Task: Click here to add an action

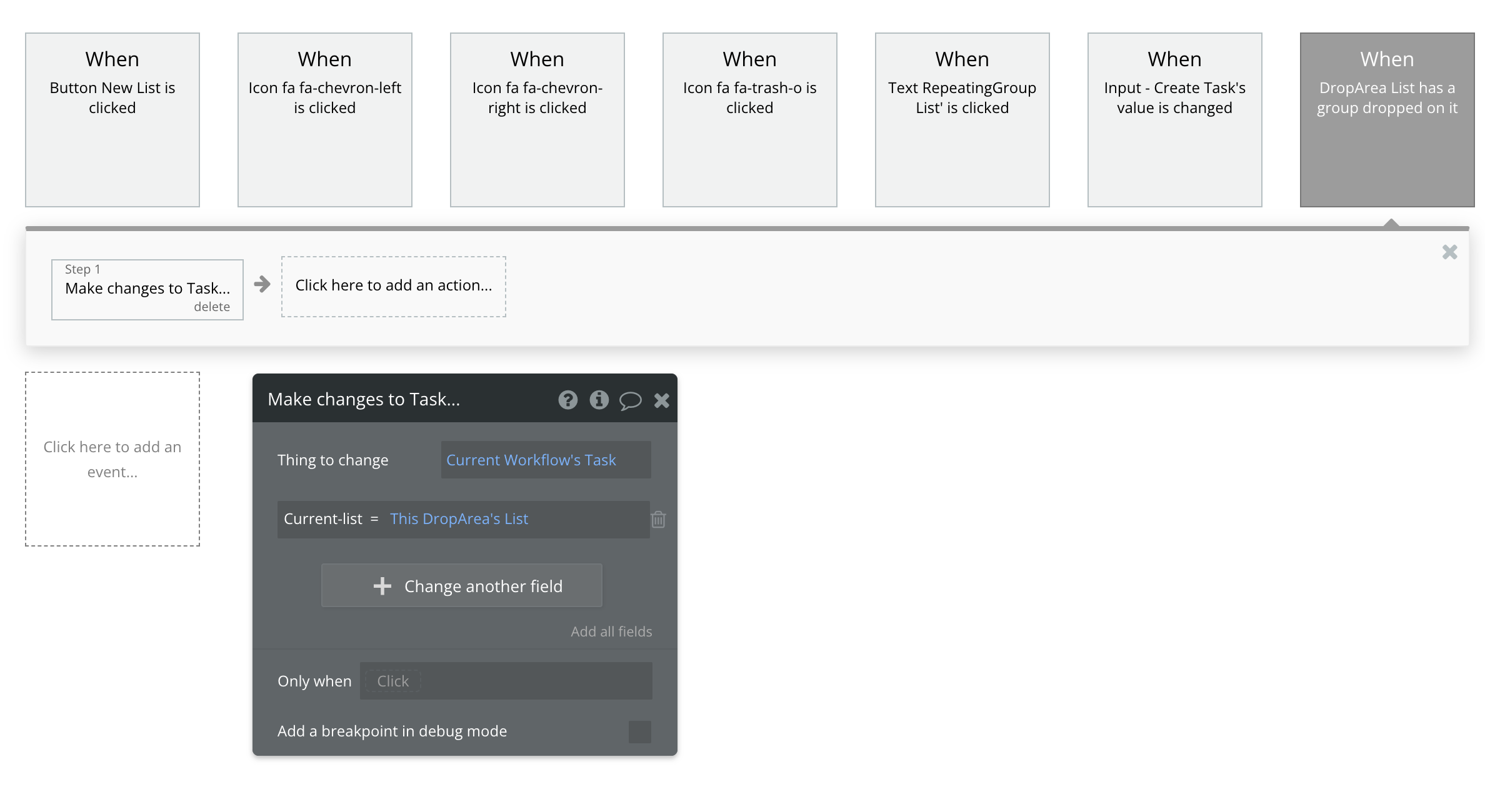Action: click(394, 286)
